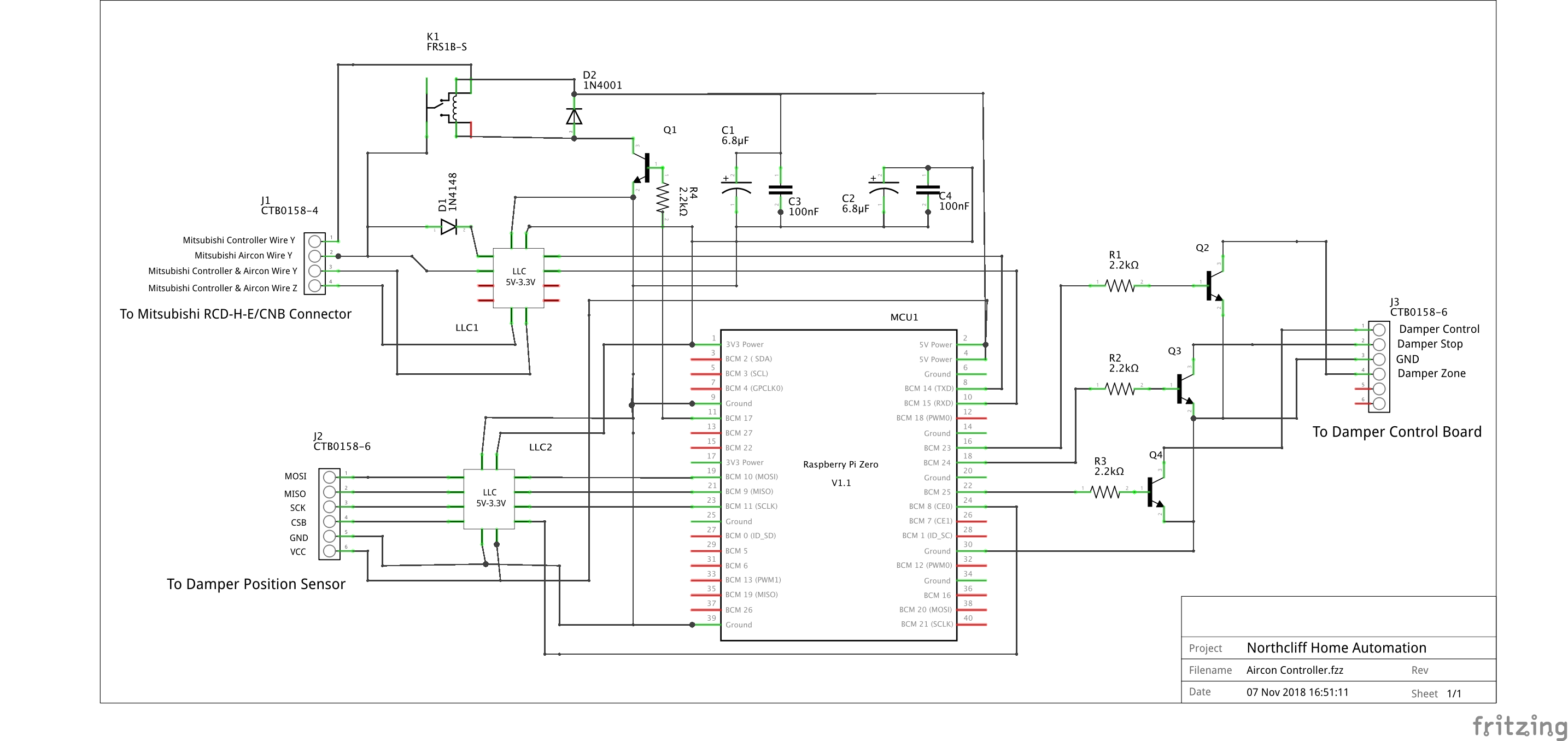
Task: Select 'Mitsubishi Controller & Aircon Wire Z' label
Action: click(223, 288)
